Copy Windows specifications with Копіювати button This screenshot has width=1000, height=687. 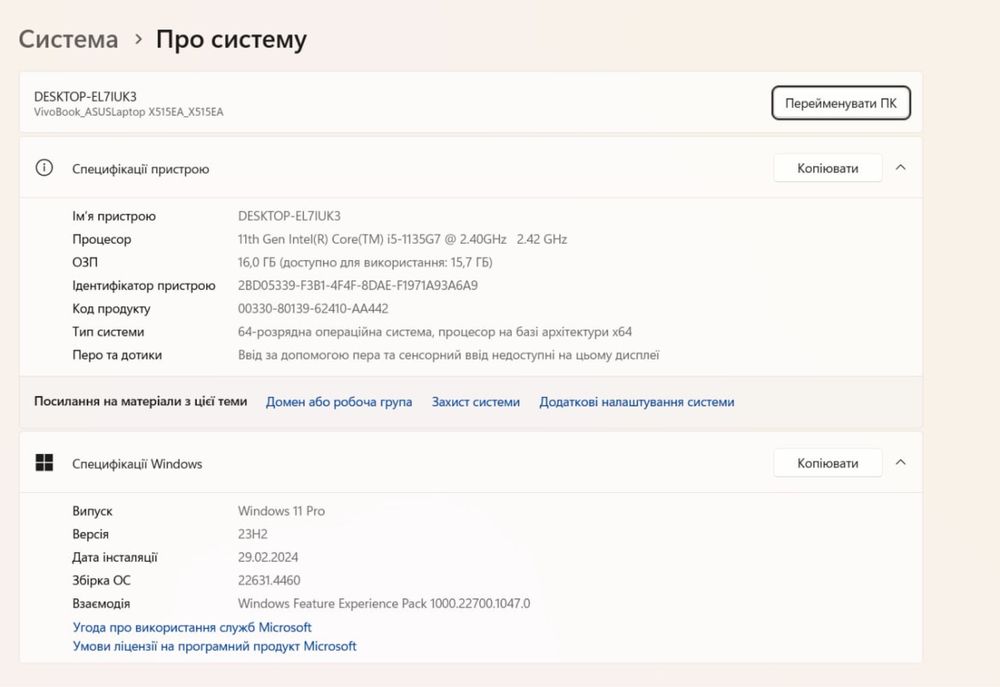pyautogui.click(x=827, y=463)
